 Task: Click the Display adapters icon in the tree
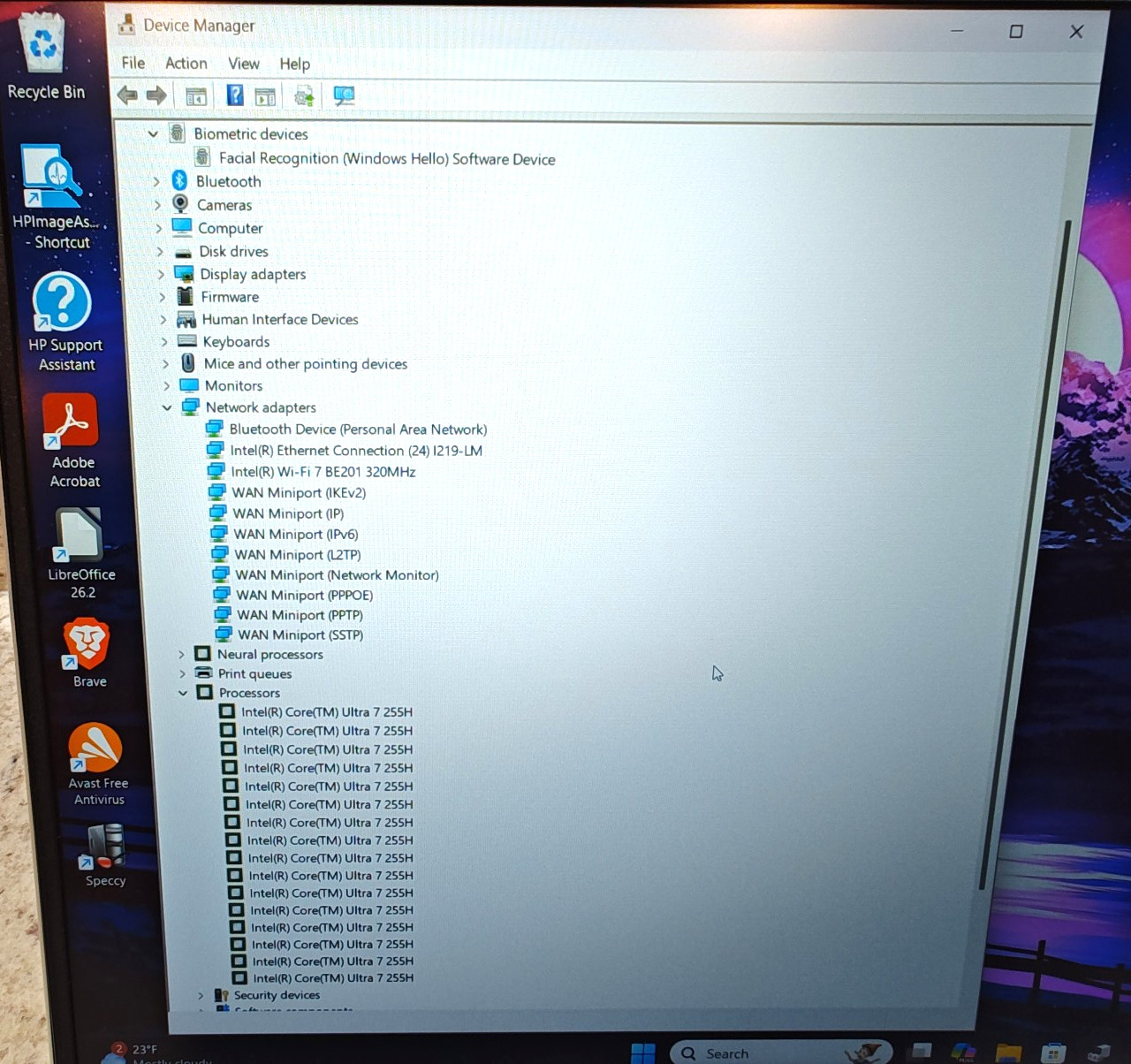[x=184, y=274]
